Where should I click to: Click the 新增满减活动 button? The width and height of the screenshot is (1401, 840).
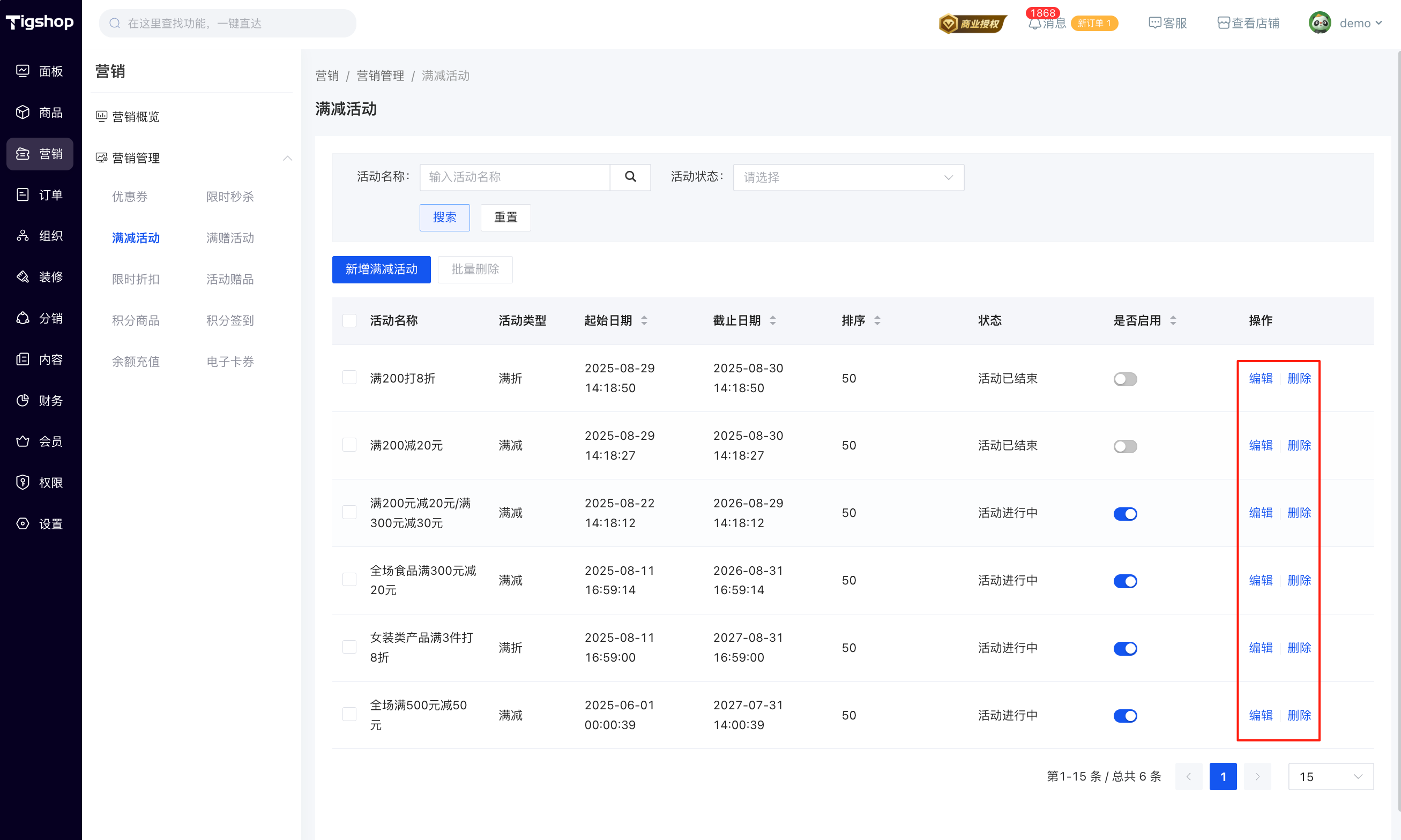tap(381, 269)
